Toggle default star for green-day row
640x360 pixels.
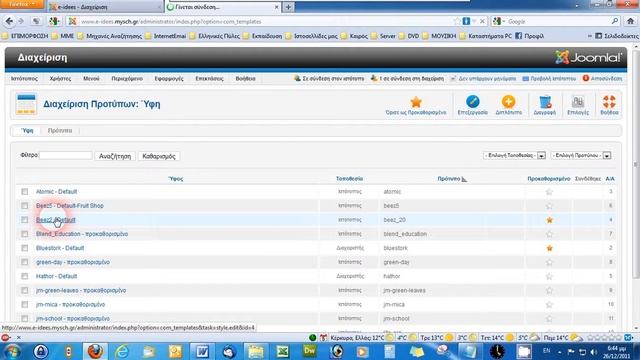point(549,262)
